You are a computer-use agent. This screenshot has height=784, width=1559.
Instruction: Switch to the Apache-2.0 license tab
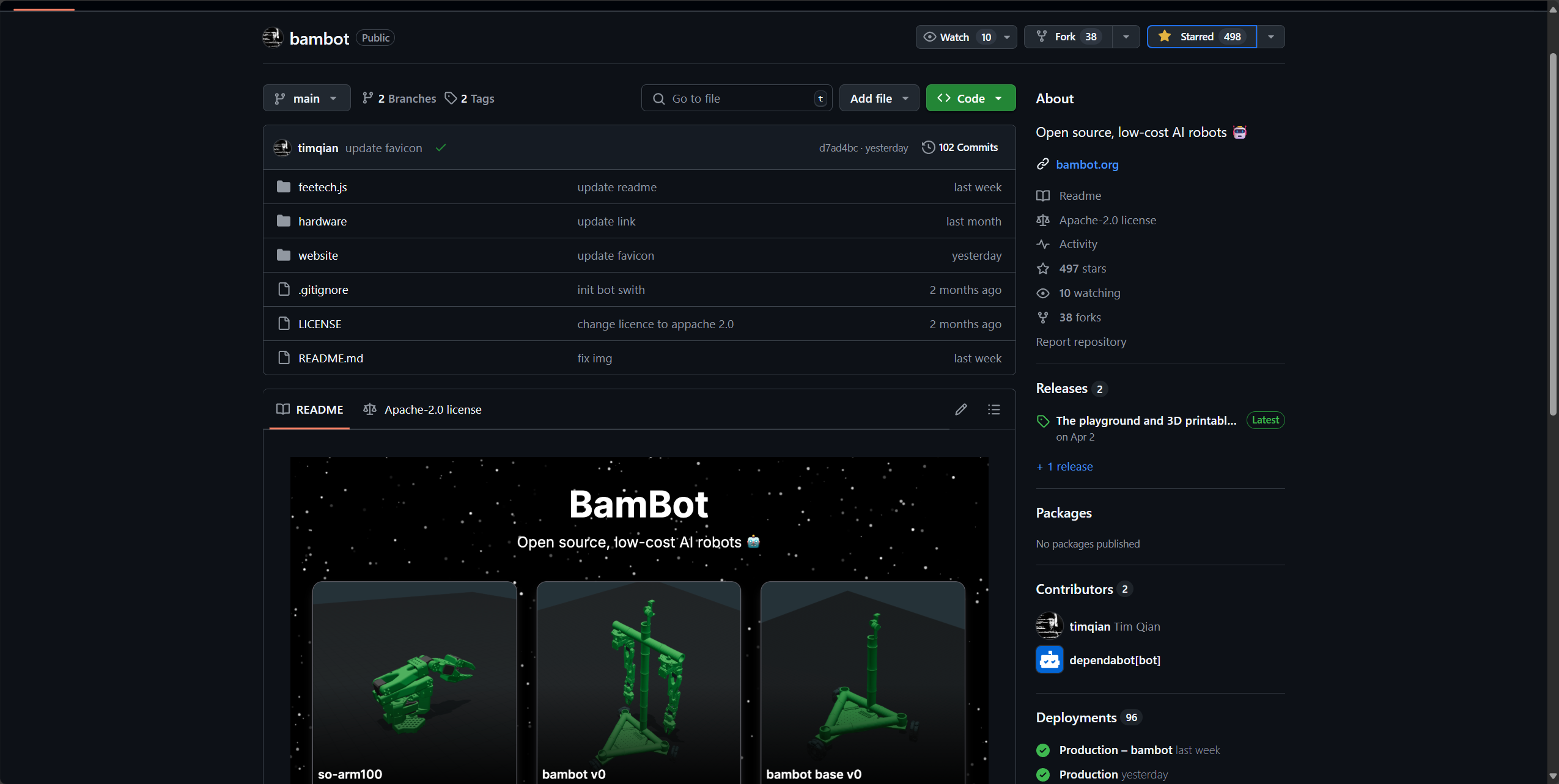tap(422, 409)
